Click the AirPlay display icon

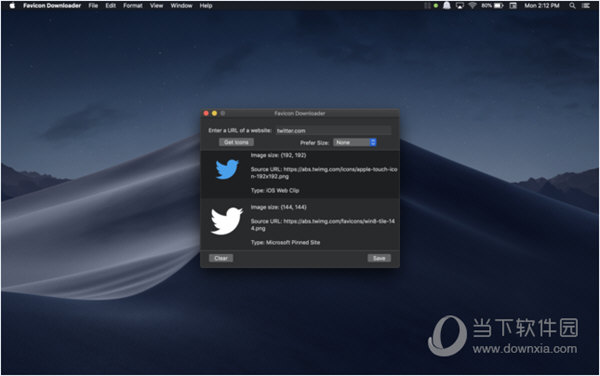tap(460, 5)
